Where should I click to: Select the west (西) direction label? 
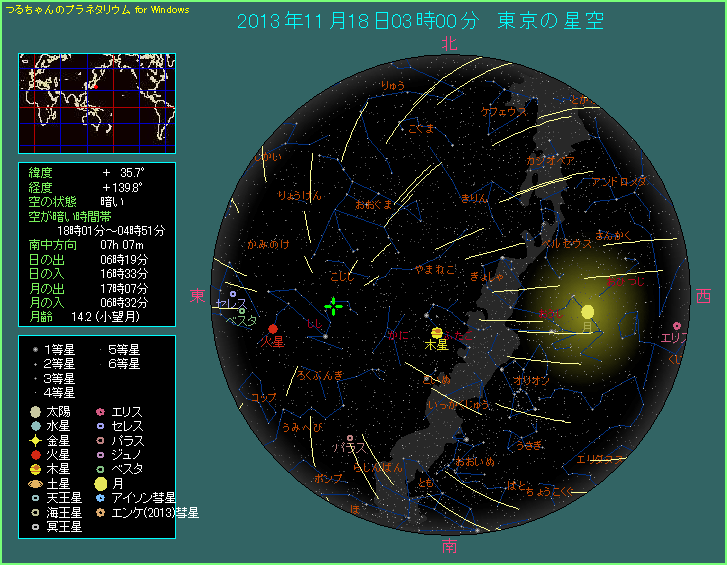pos(703,296)
